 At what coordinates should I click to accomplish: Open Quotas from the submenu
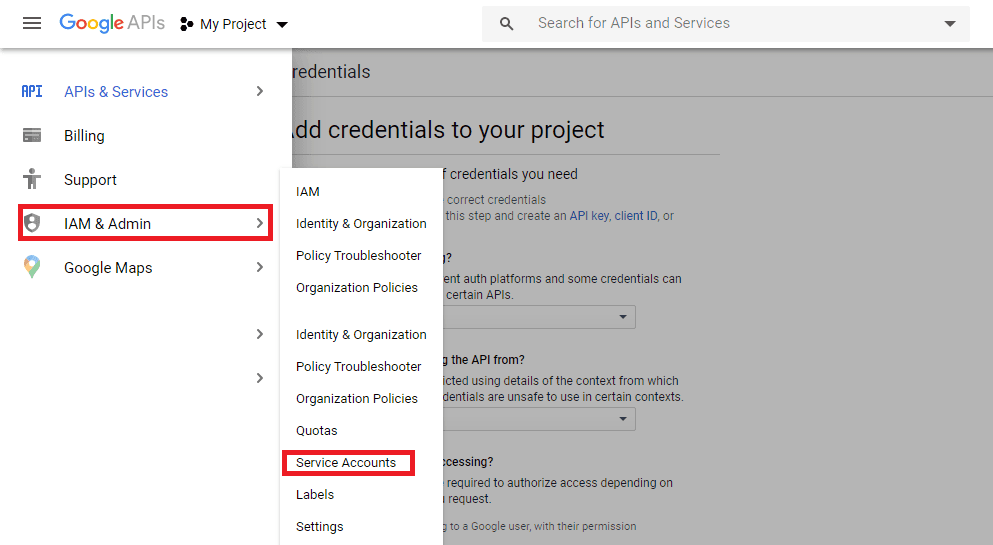click(316, 430)
